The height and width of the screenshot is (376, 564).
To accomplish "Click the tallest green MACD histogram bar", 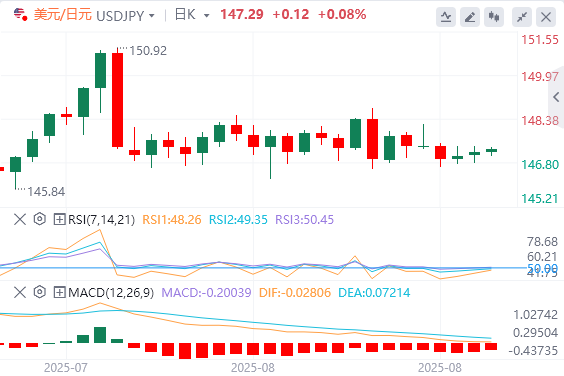I will click(100, 335).
